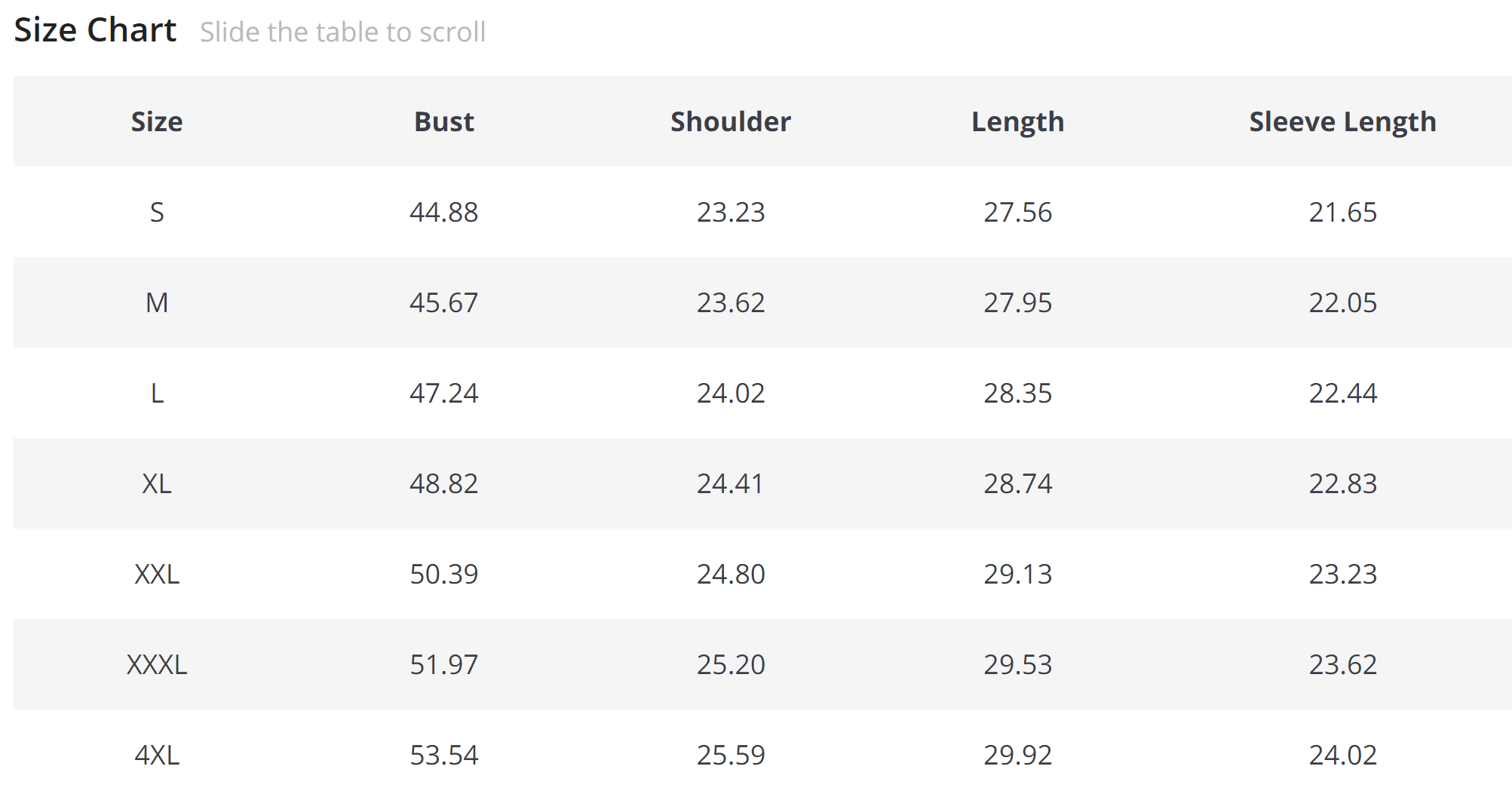Select the XXXL size row label
The image size is (1512, 800).
click(157, 664)
